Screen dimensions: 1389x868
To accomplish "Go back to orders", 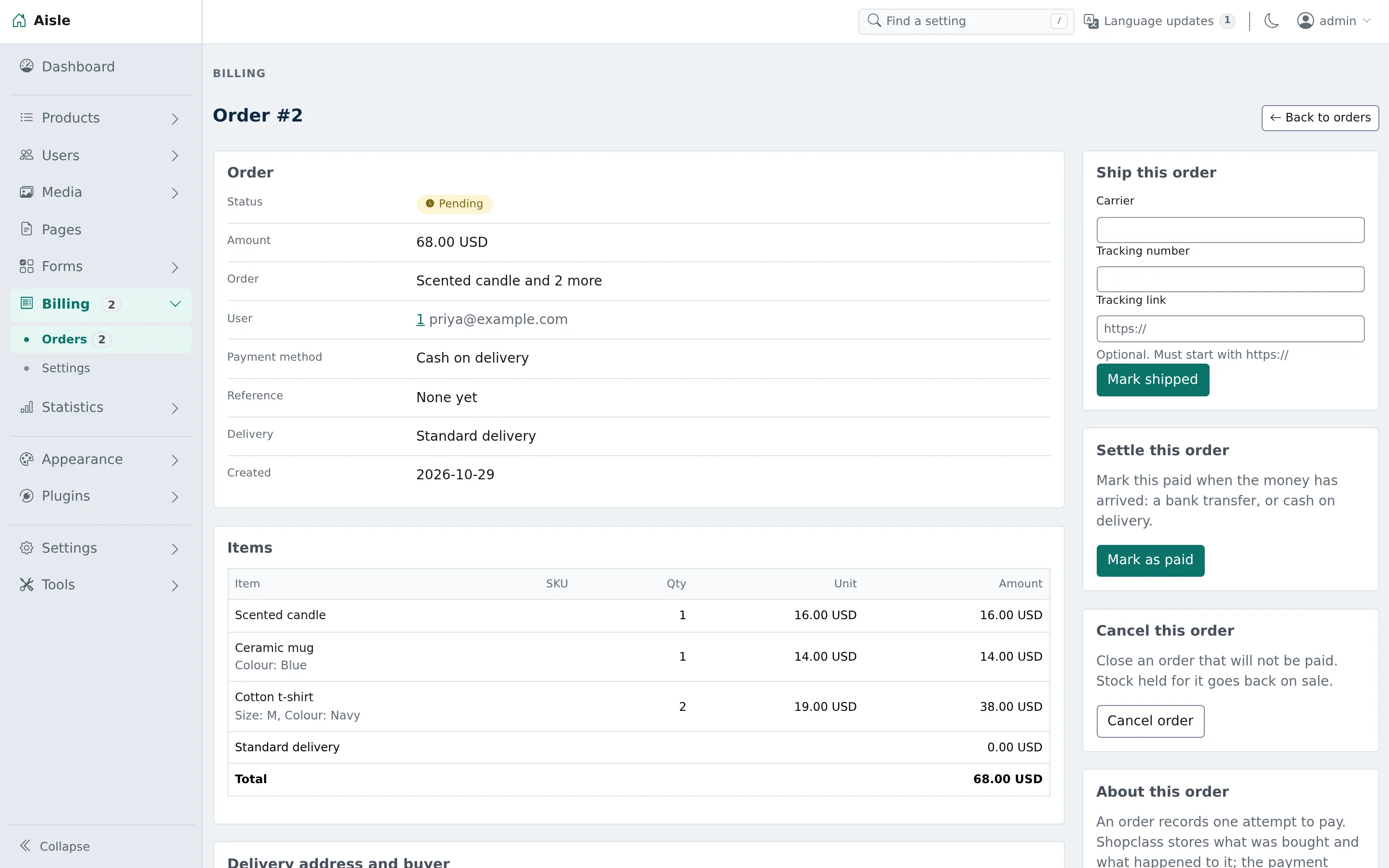I will click(x=1320, y=118).
